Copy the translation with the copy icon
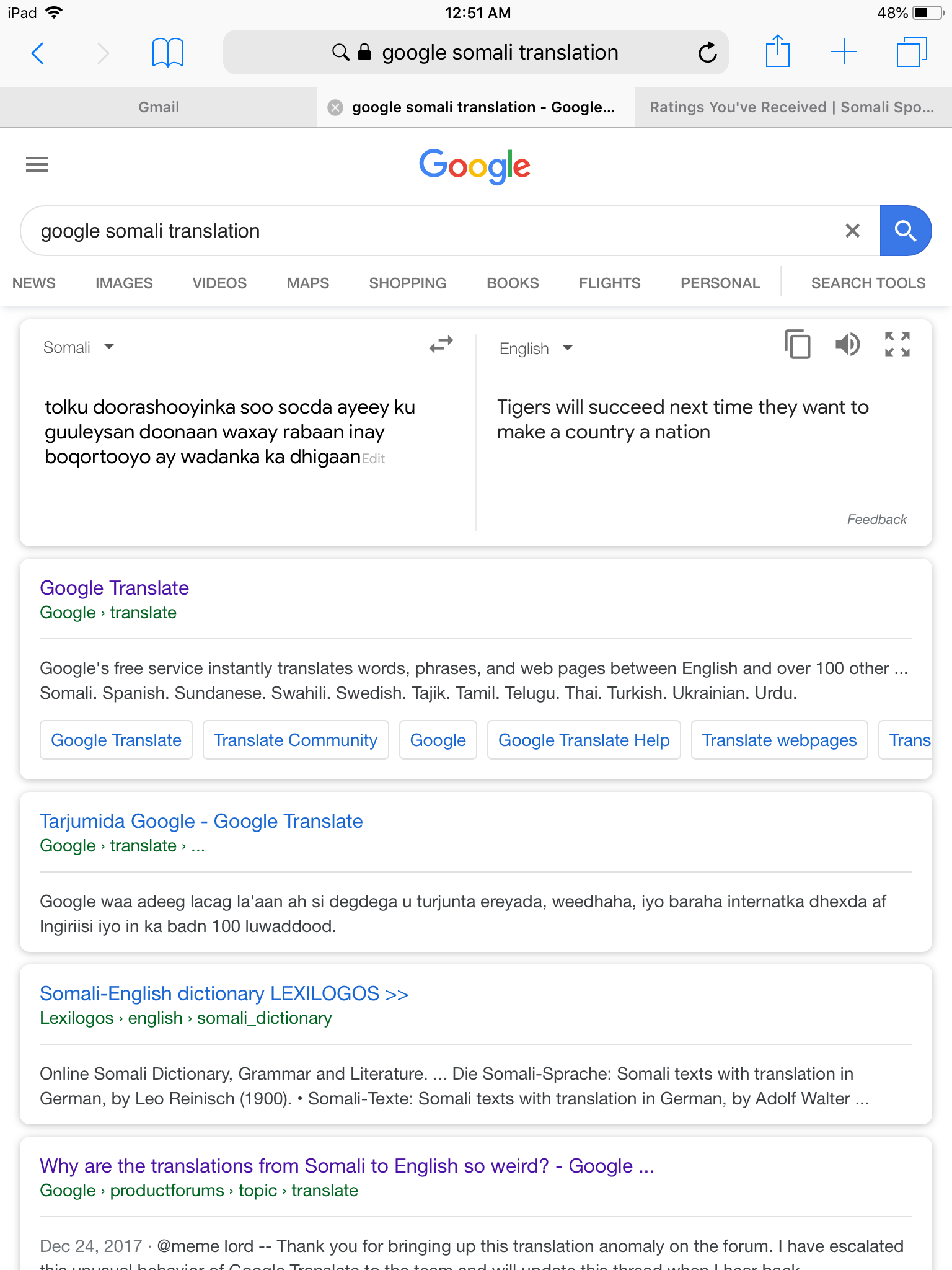 (798, 344)
